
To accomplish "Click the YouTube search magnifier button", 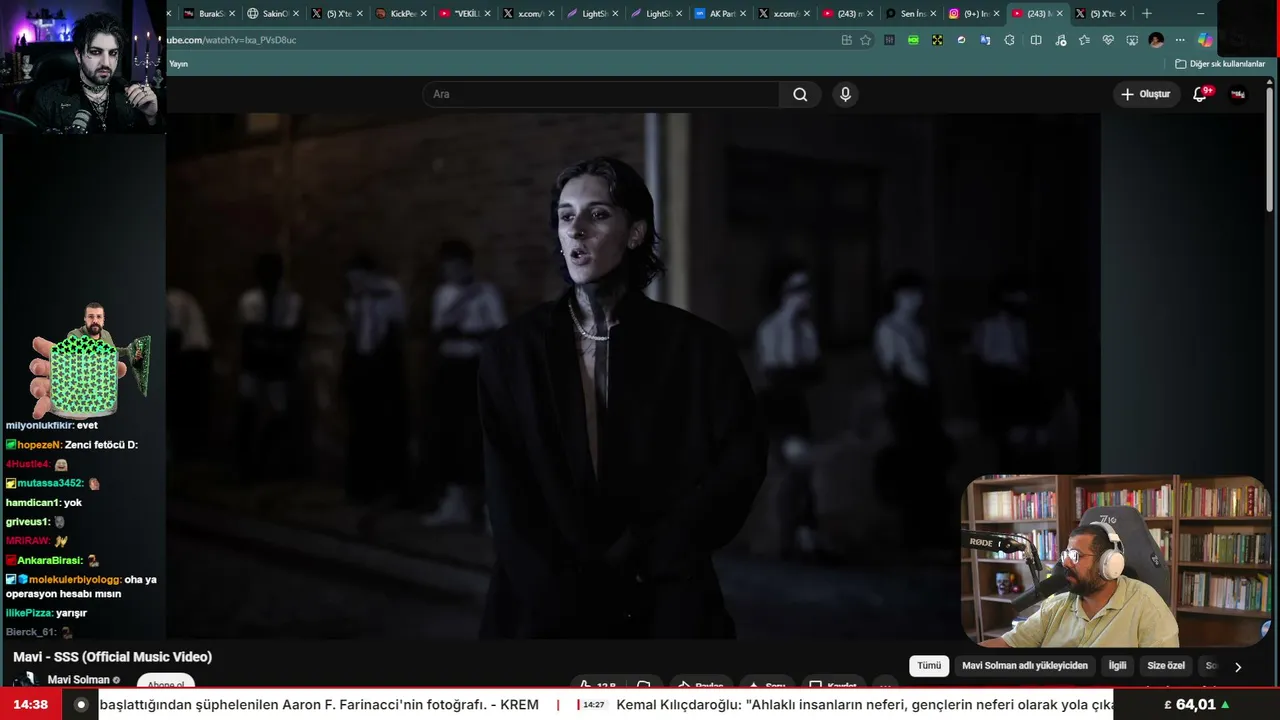I will [800, 94].
